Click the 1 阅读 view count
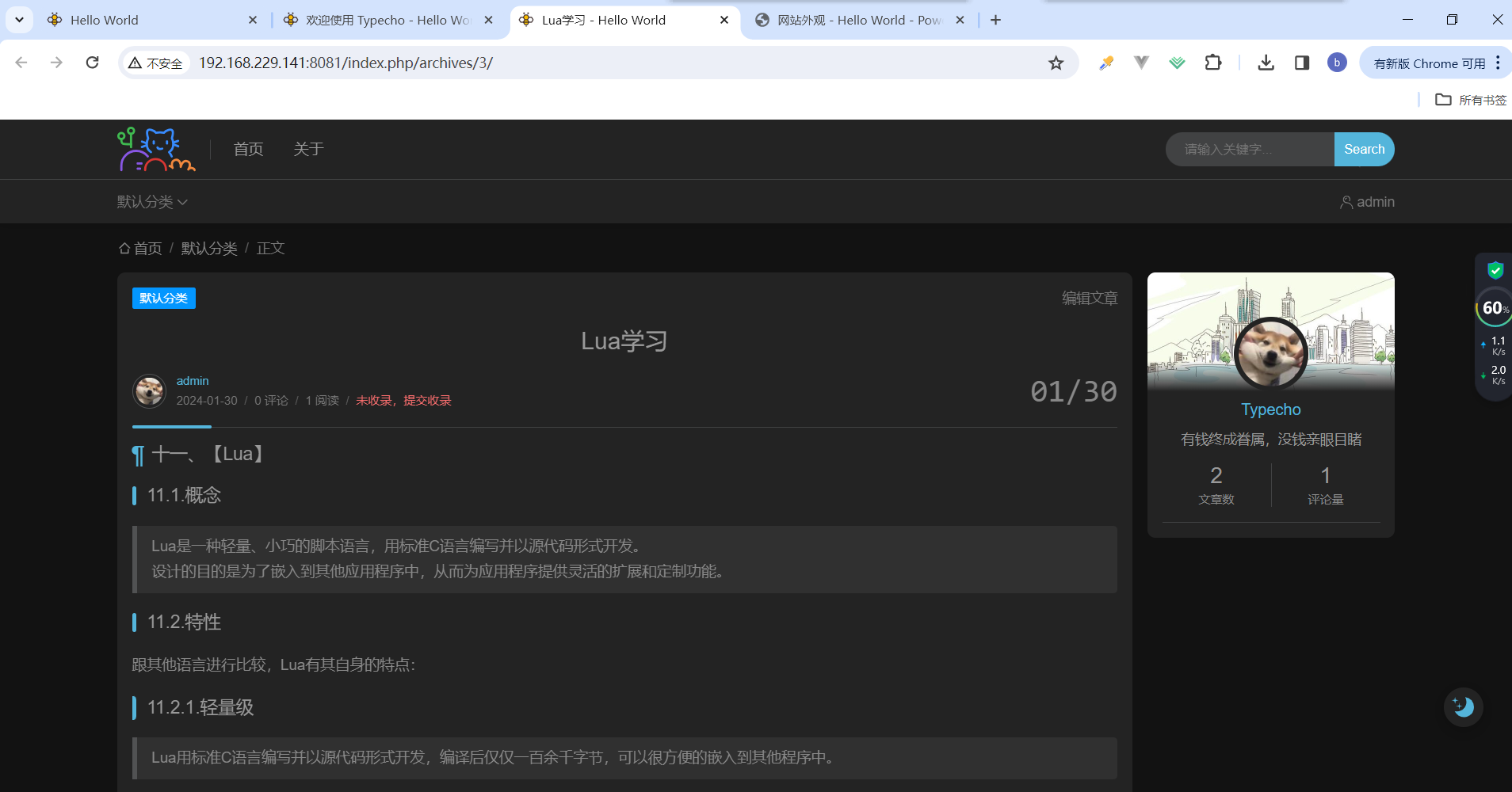 323,401
